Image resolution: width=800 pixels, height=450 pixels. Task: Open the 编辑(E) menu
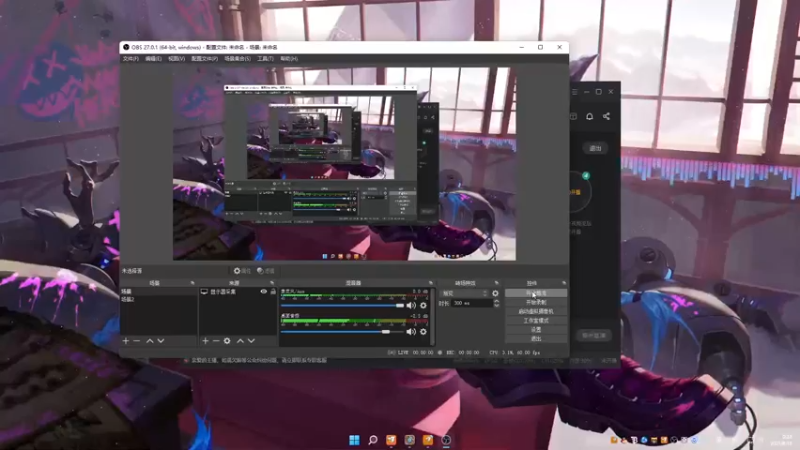153,59
